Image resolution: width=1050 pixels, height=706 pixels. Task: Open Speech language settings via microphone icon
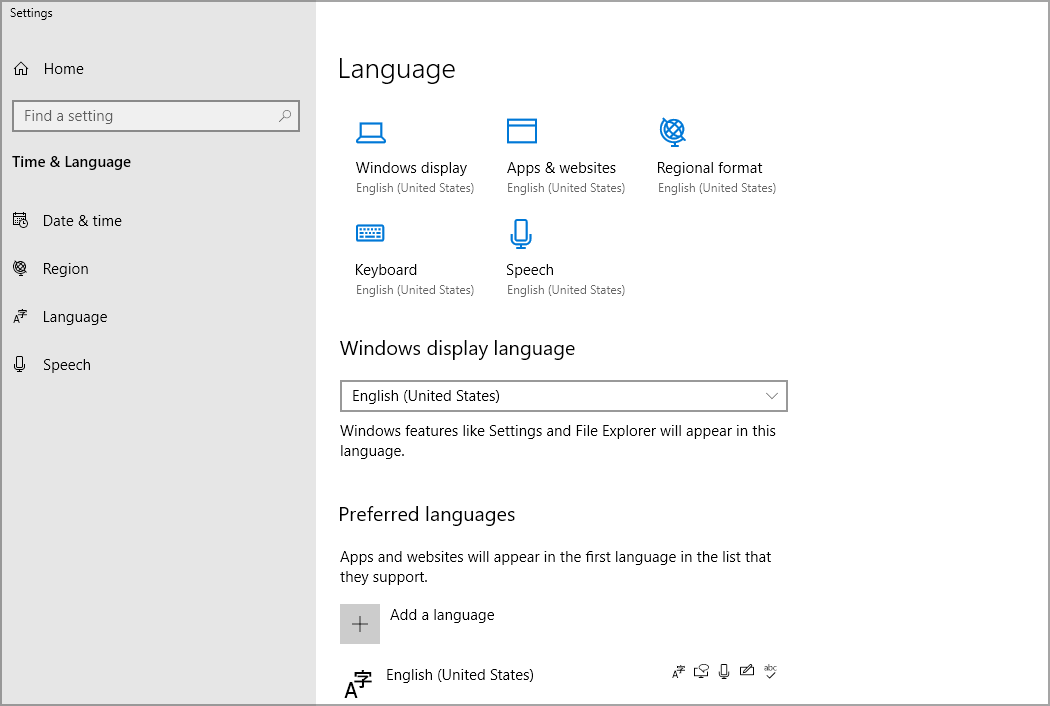(521, 232)
